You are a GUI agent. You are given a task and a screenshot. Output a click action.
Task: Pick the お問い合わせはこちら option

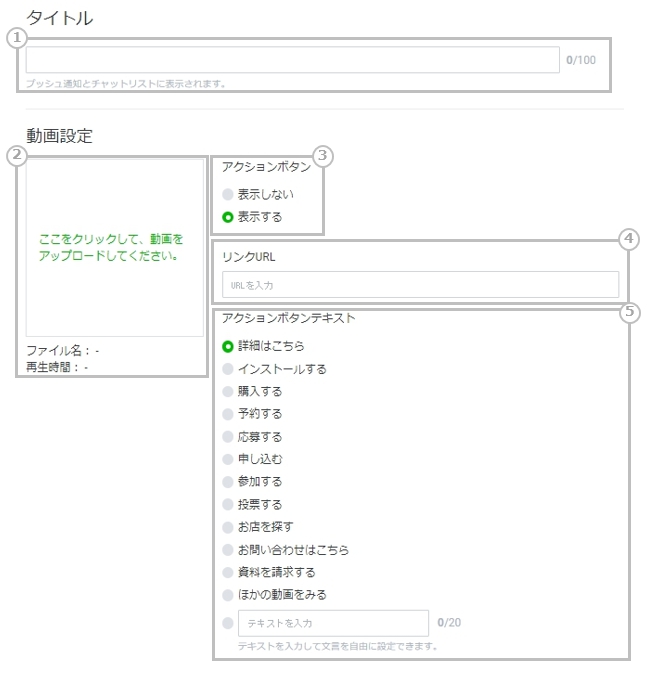pos(228,549)
